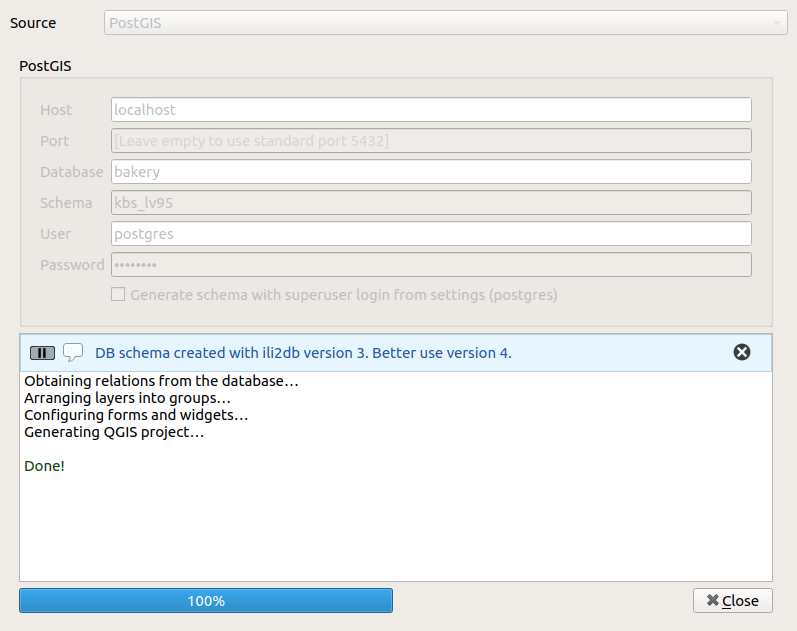Viewport: 797px width, 631px height.
Task: Click the PostGIS group heading label
Action: (x=45, y=66)
